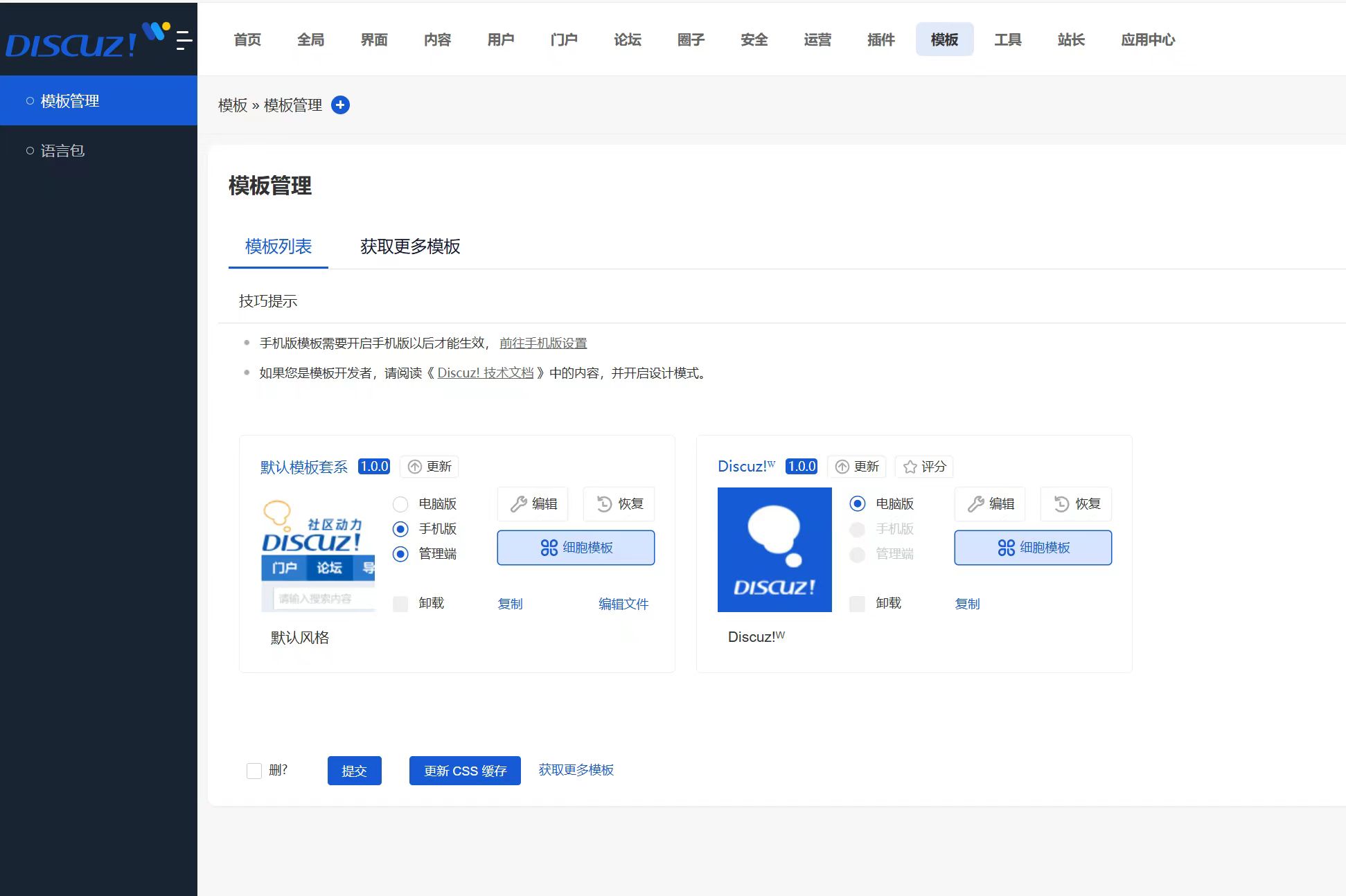Open the 全局 top menu

tap(310, 39)
